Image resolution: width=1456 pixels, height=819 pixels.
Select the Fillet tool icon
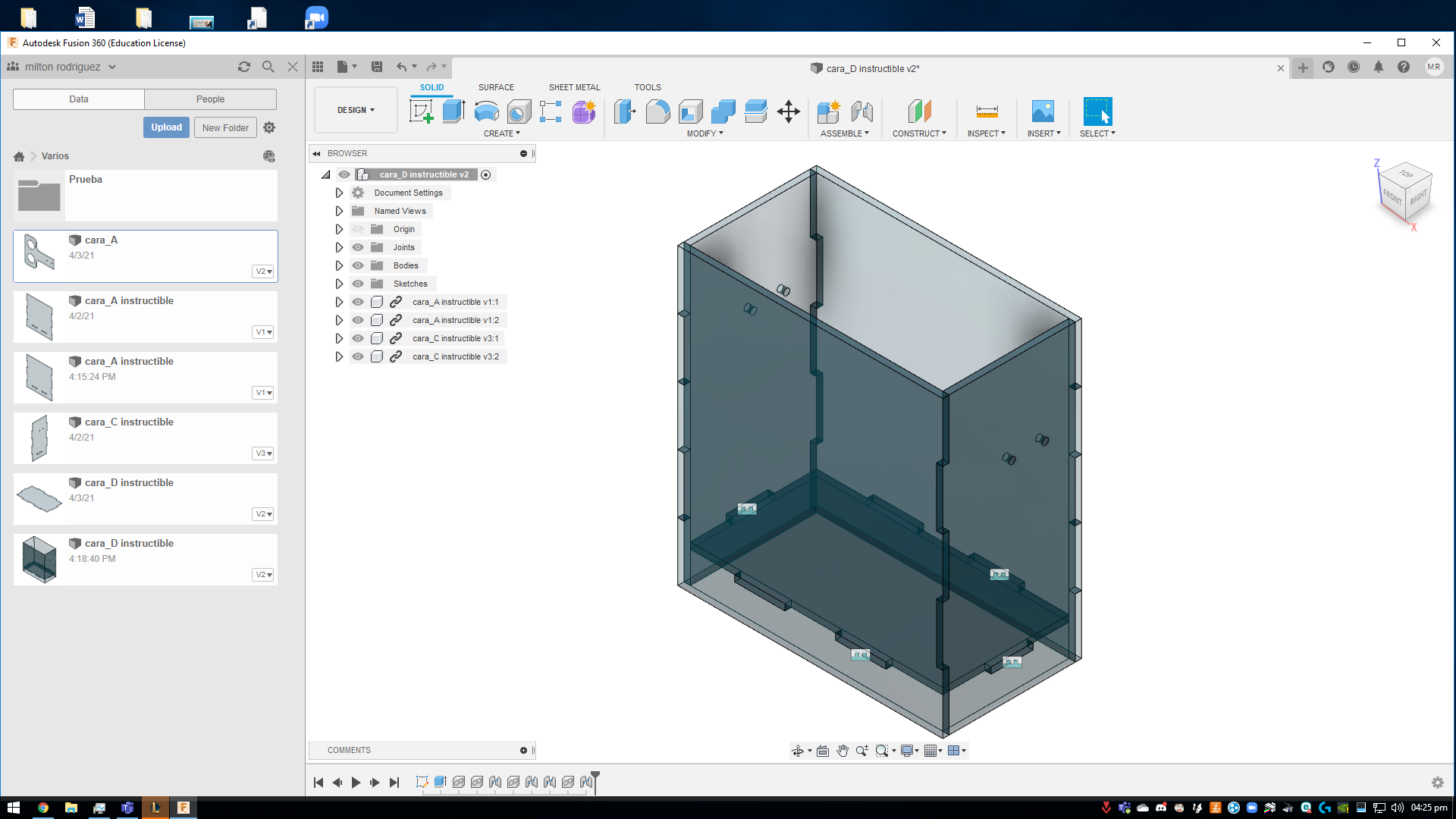[657, 111]
